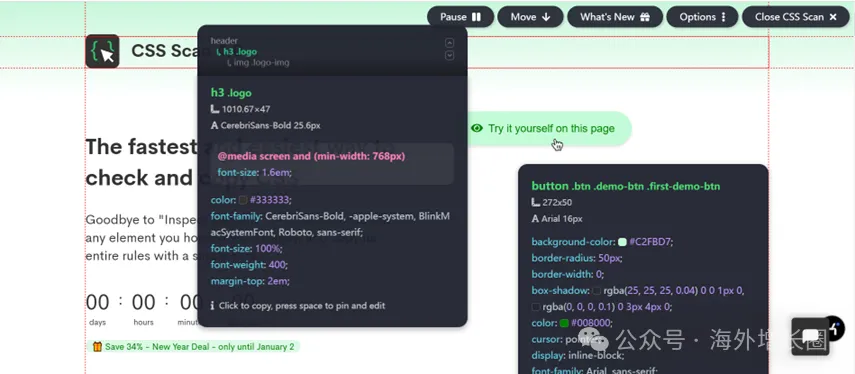Image resolution: width=855 pixels, height=374 pixels.
Task: Navigate down to child element arrow
Action: click(449, 56)
